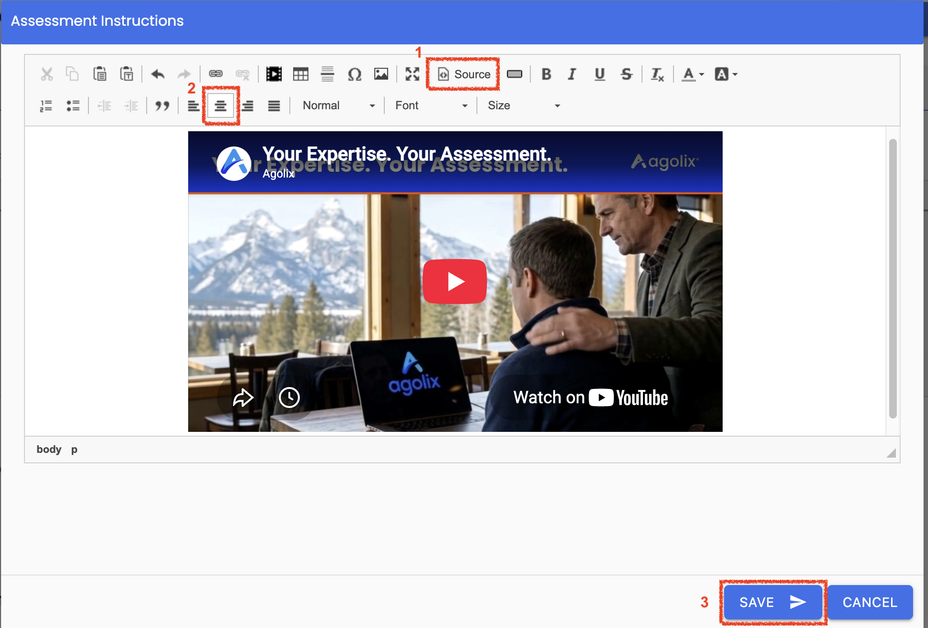Center align the content
This screenshot has height=628, width=928.
(220, 106)
